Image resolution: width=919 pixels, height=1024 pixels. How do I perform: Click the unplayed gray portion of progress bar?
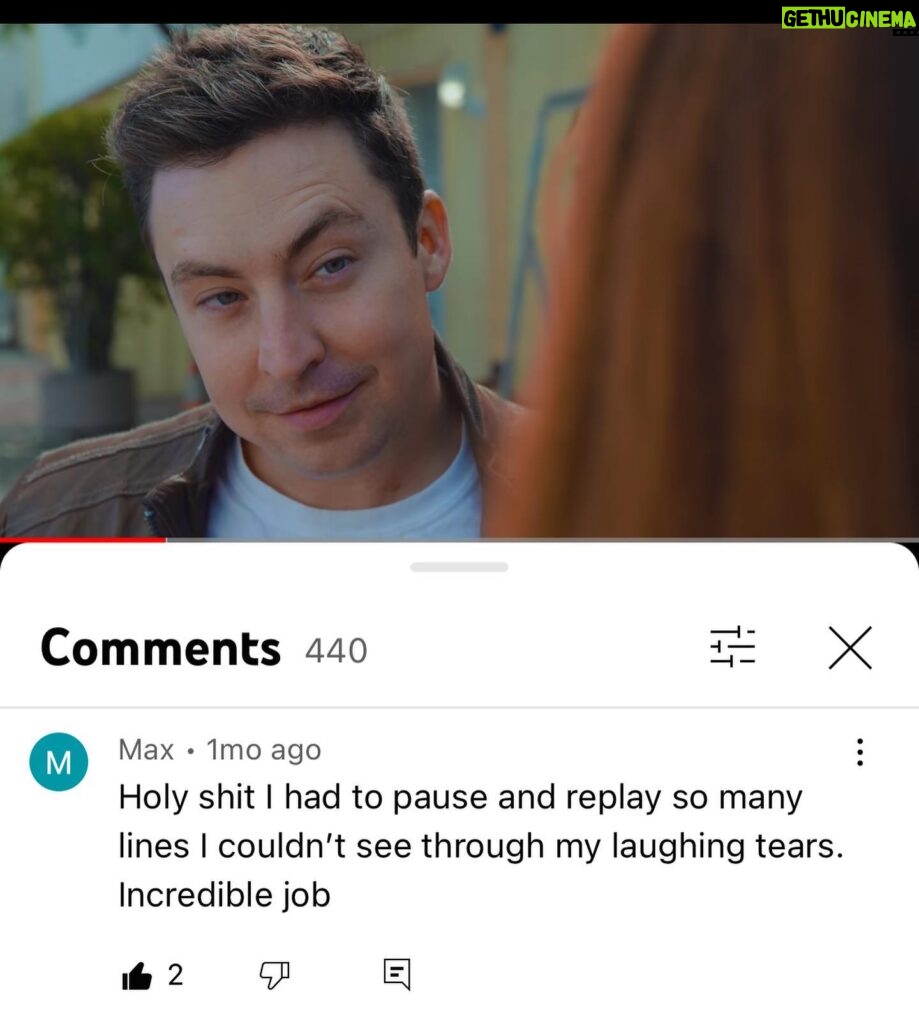tap(542, 539)
